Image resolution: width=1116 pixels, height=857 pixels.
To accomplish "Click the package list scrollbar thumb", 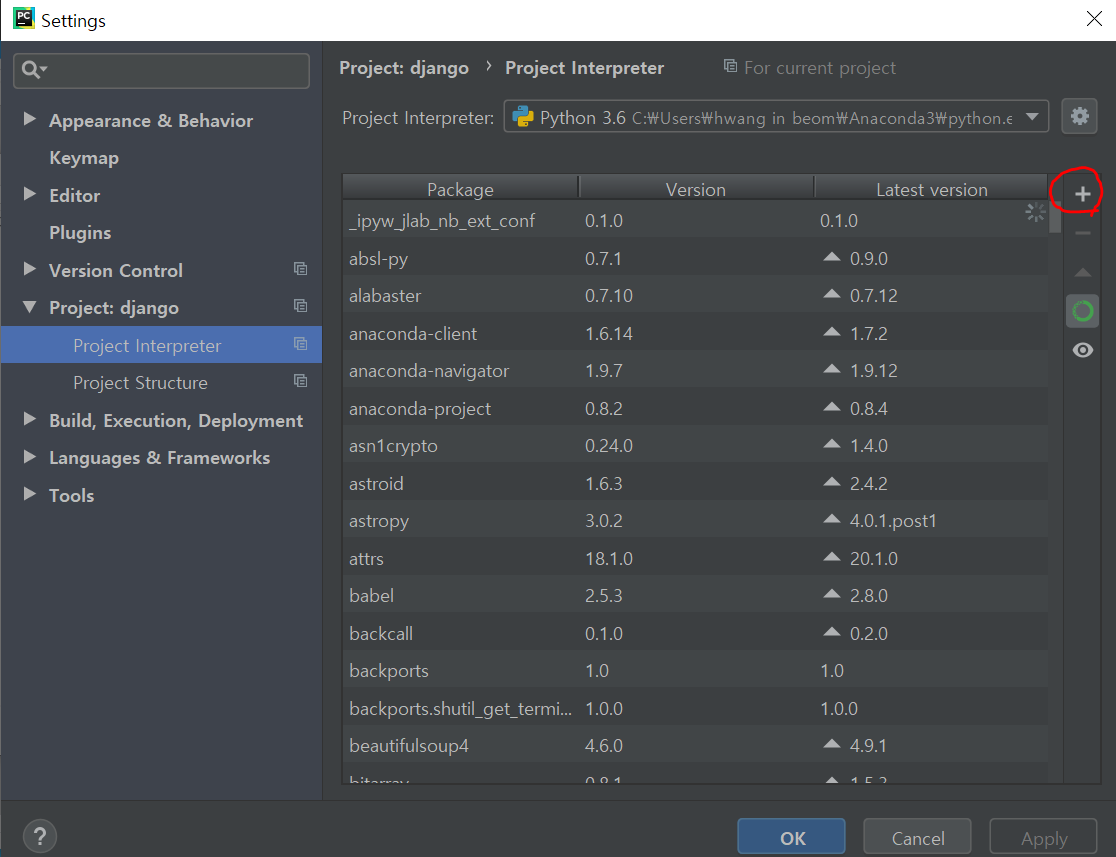I will [x=1055, y=217].
